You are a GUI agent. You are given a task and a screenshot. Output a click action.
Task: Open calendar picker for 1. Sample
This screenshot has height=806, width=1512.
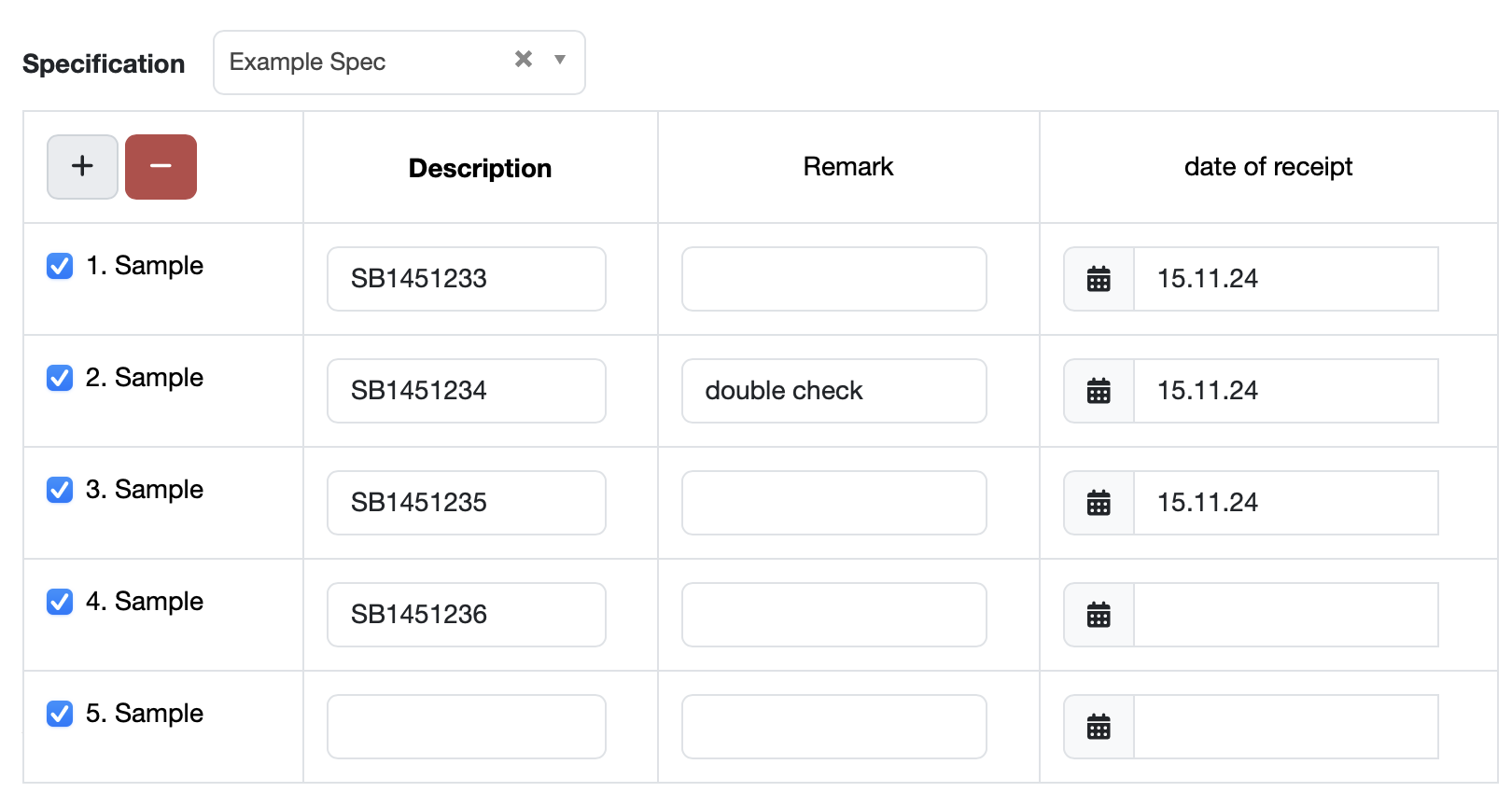[1099, 279]
